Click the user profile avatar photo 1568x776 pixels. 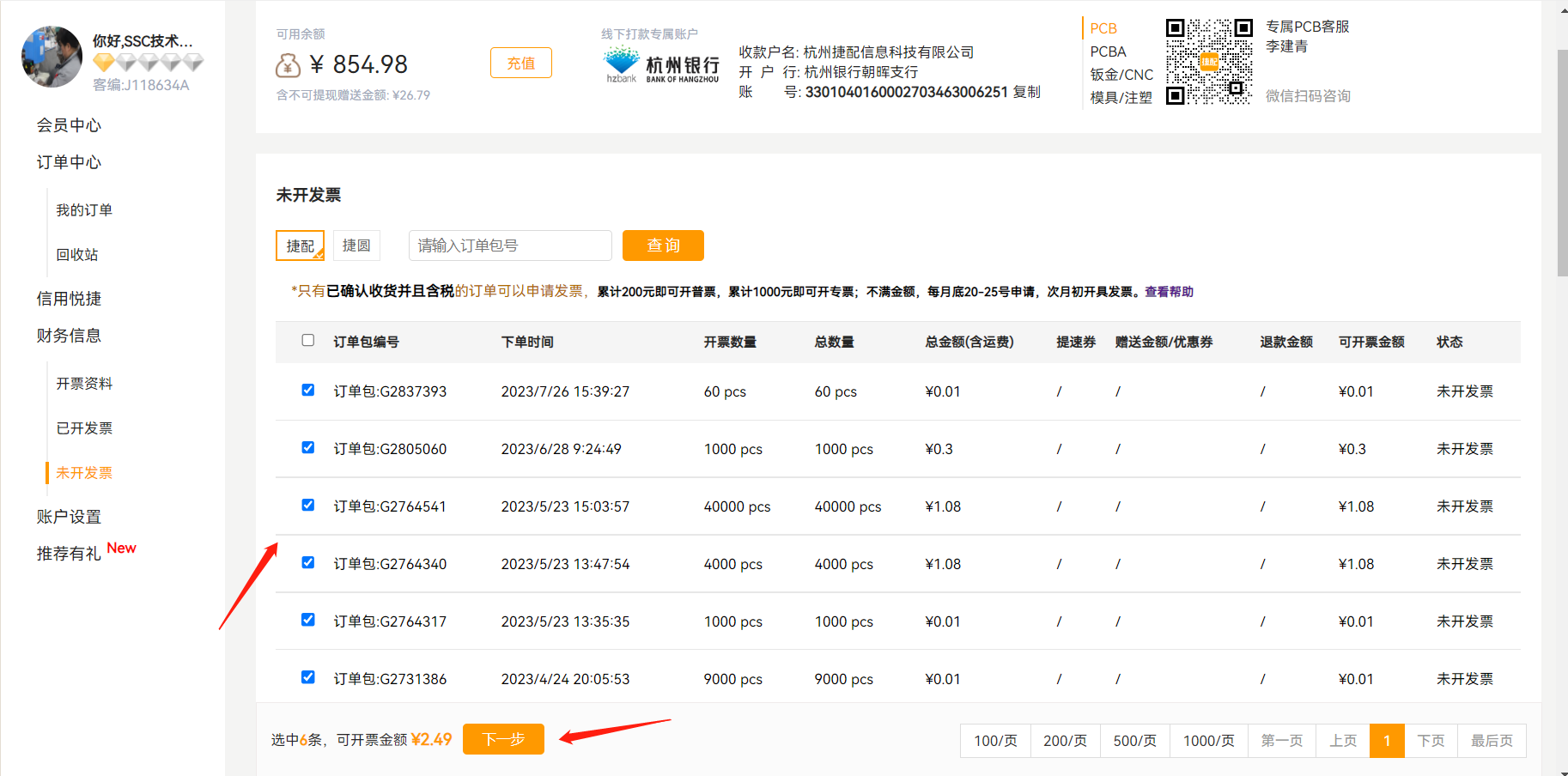pos(52,57)
